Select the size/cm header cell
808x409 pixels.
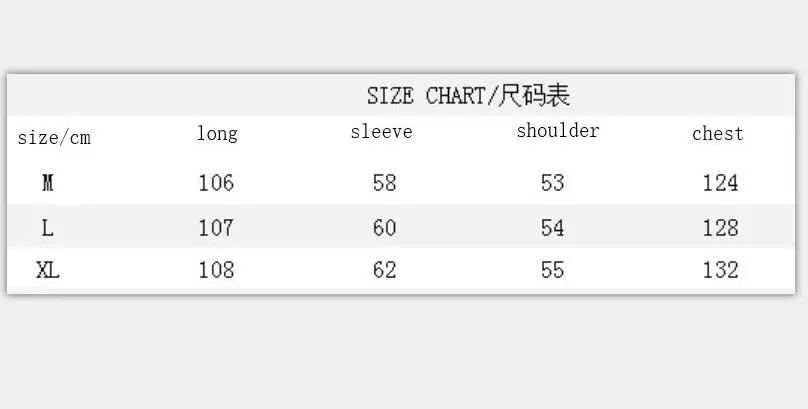(x=54, y=138)
